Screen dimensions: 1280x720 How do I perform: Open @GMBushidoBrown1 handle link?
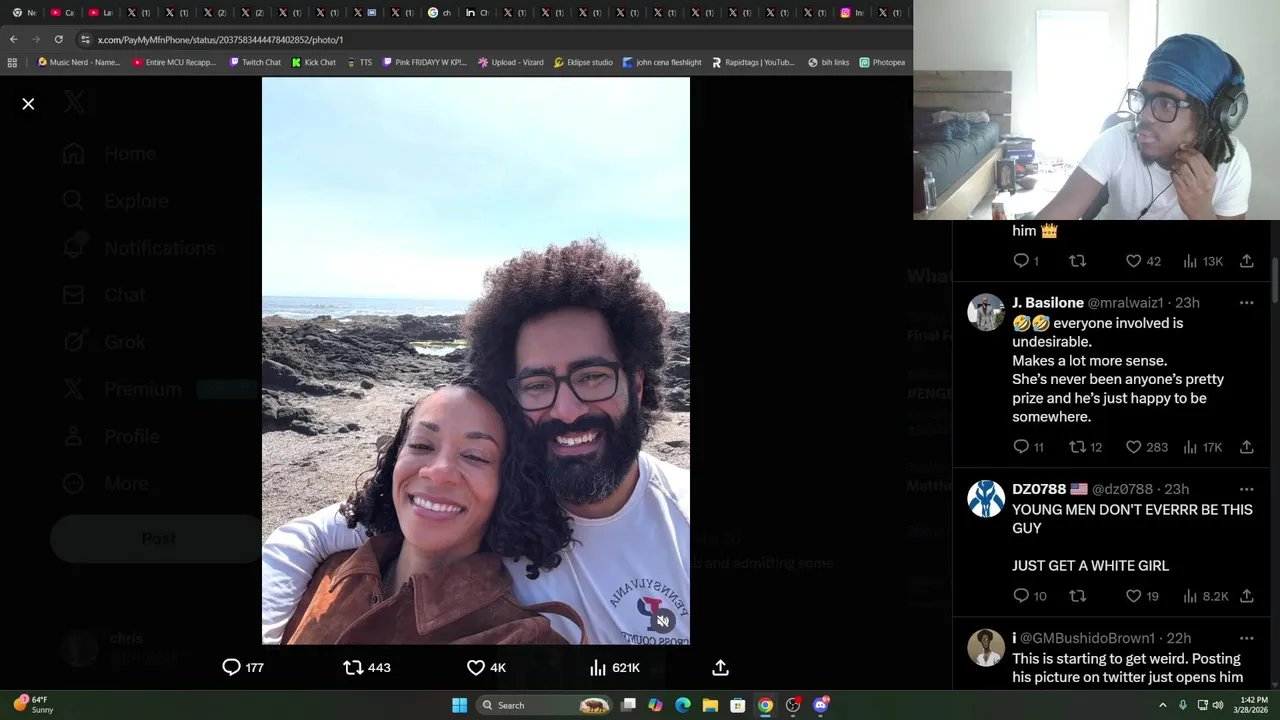1087,638
